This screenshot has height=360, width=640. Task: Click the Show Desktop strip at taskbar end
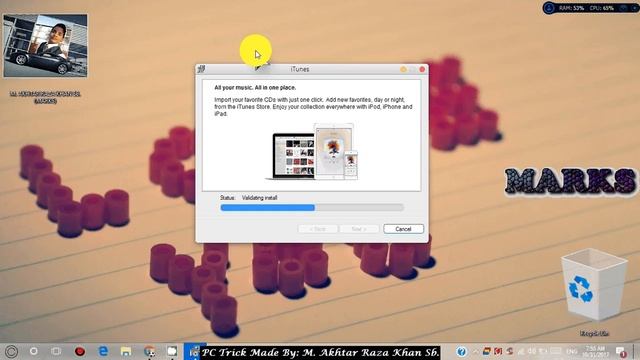point(637,351)
